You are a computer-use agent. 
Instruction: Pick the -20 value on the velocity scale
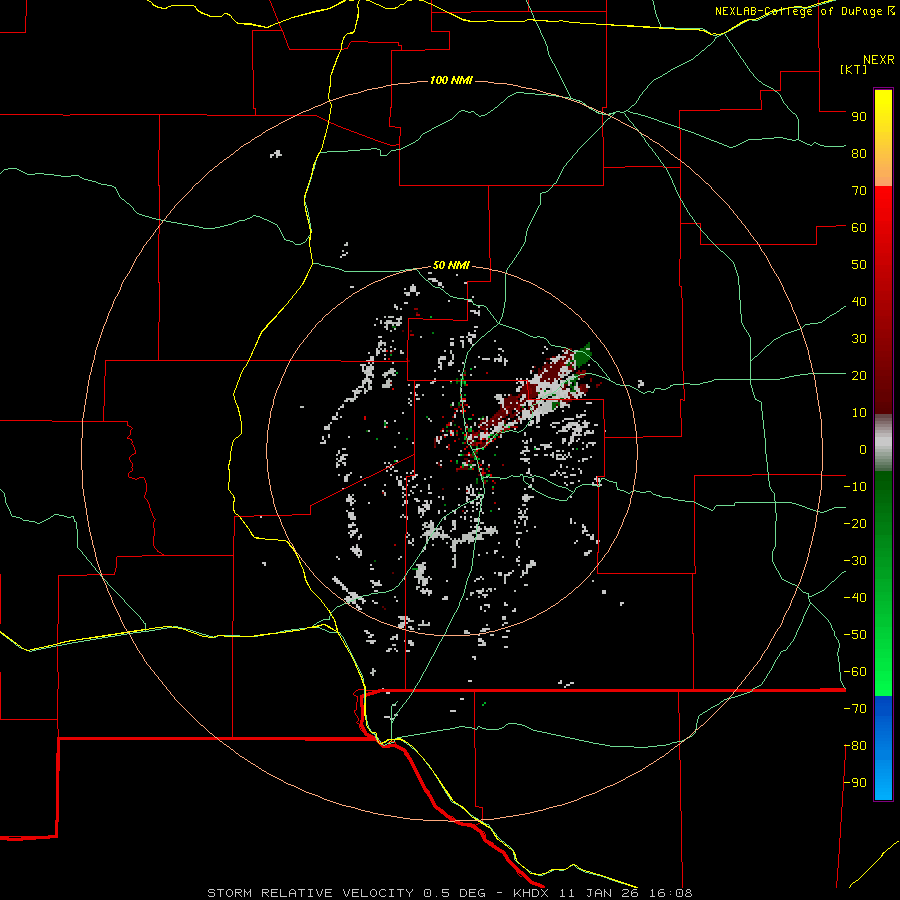tap(855, 524)
